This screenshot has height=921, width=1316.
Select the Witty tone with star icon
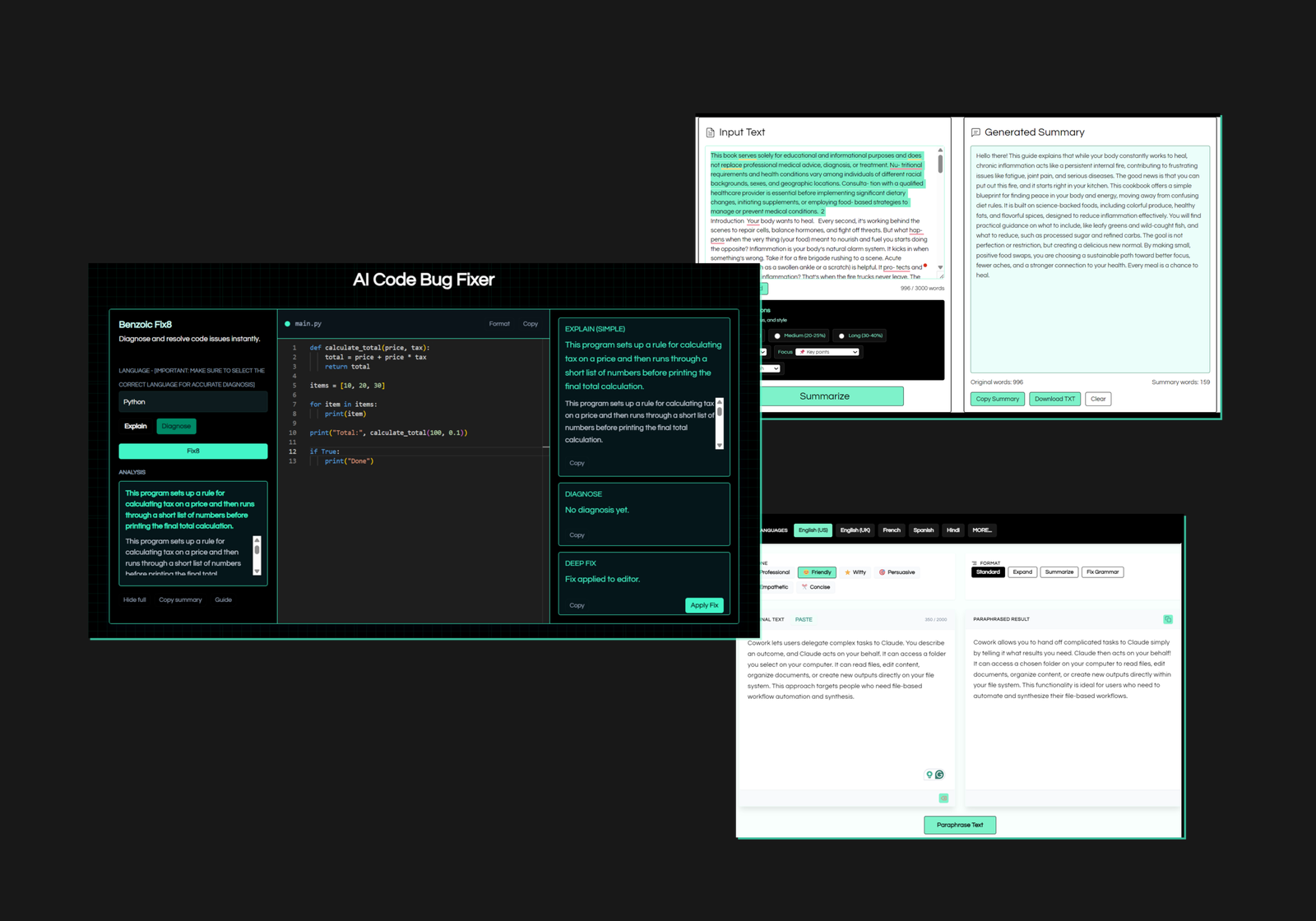(855, 572)
